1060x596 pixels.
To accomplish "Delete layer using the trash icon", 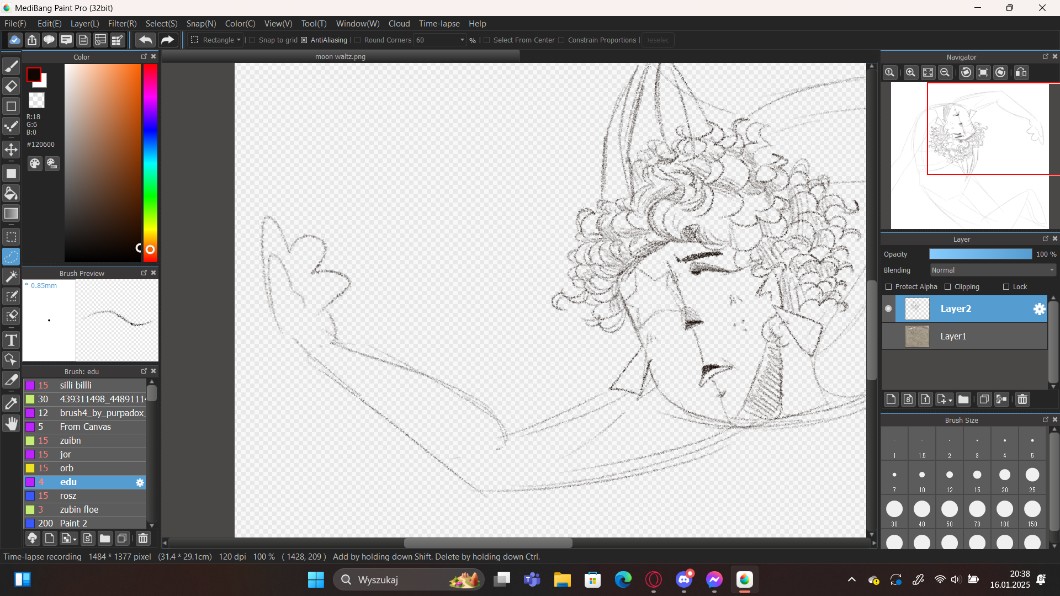I will (x=1022, y=400).
